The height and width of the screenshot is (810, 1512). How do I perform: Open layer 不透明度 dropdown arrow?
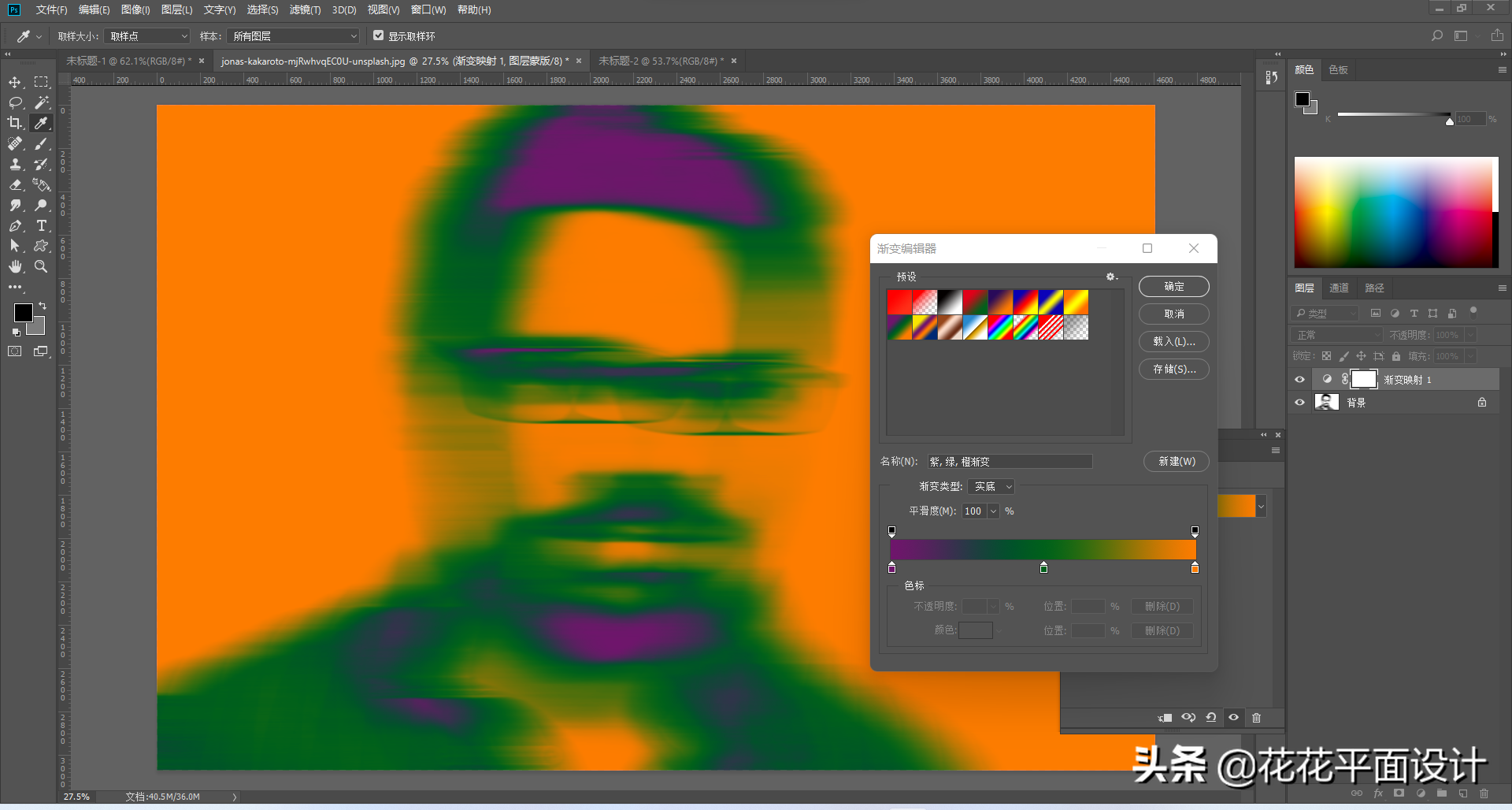pos(1470,335)
